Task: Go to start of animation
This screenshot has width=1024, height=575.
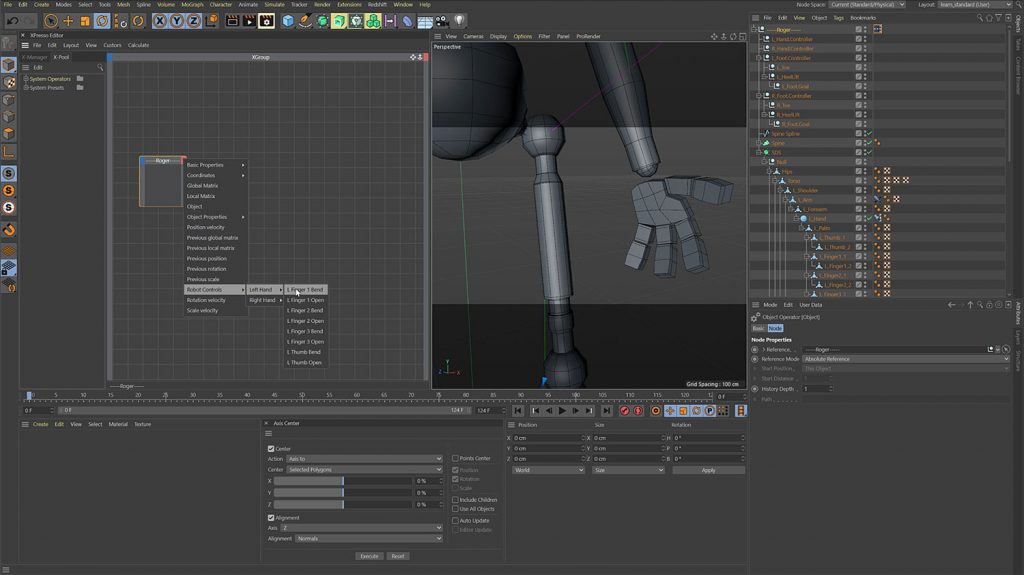Action: tap(518, 410)
